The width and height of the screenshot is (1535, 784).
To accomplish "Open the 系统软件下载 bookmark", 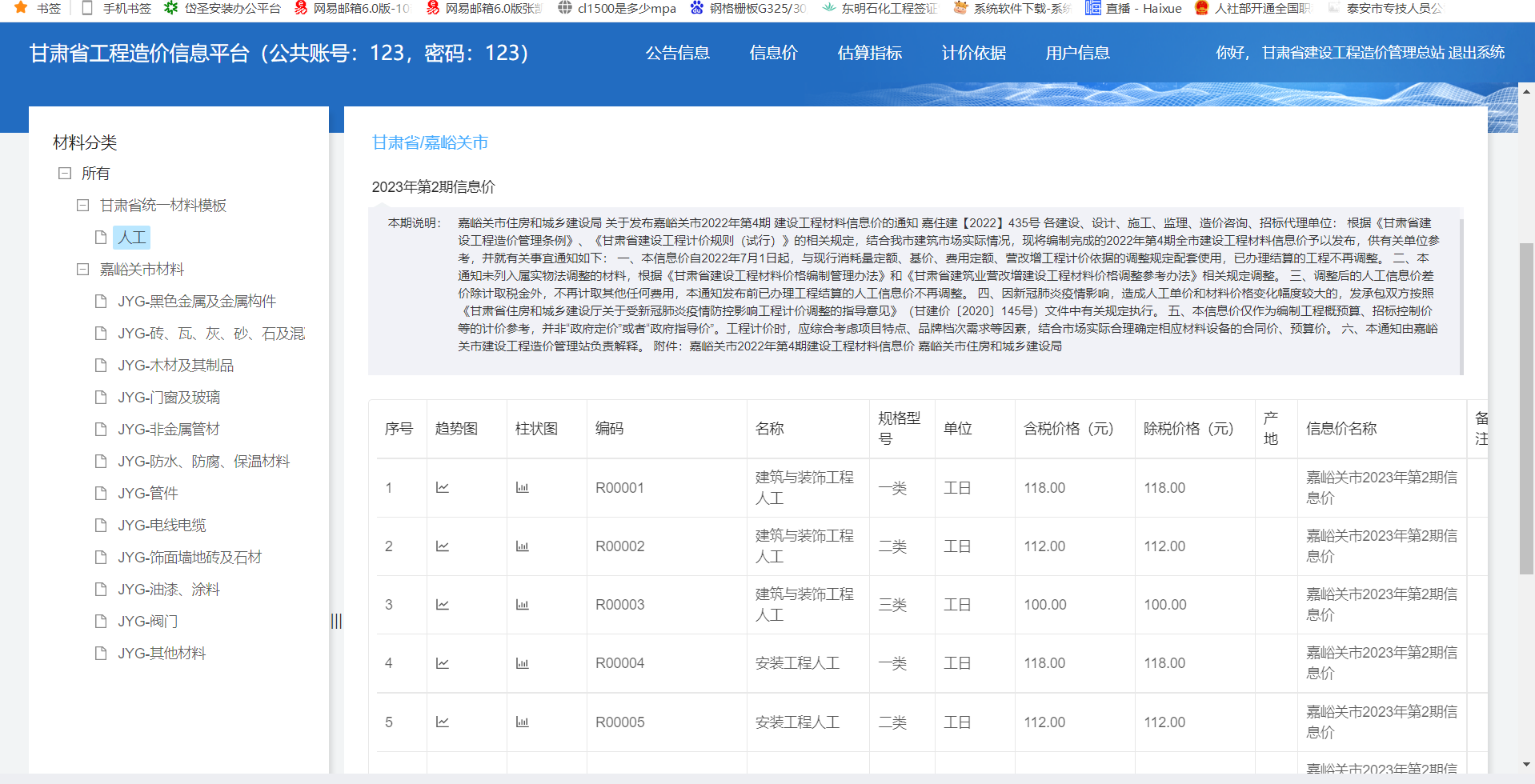I will pyautogui.click(x=1012, y=8).
